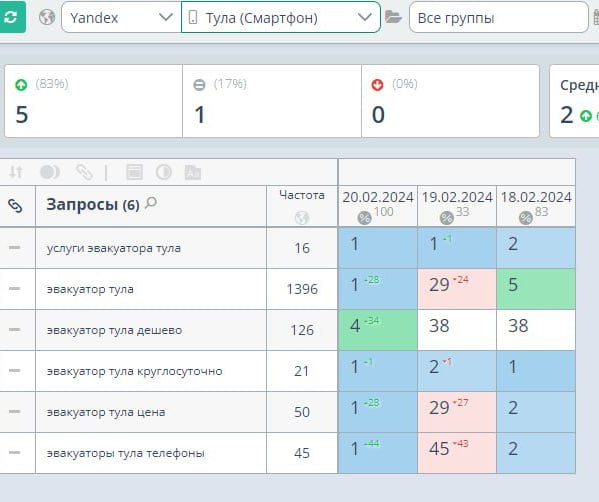Viewport: 599px width, 502px height.
Task: Select query эвакуатор тула круглосуточно
Action: click(134, 371)
